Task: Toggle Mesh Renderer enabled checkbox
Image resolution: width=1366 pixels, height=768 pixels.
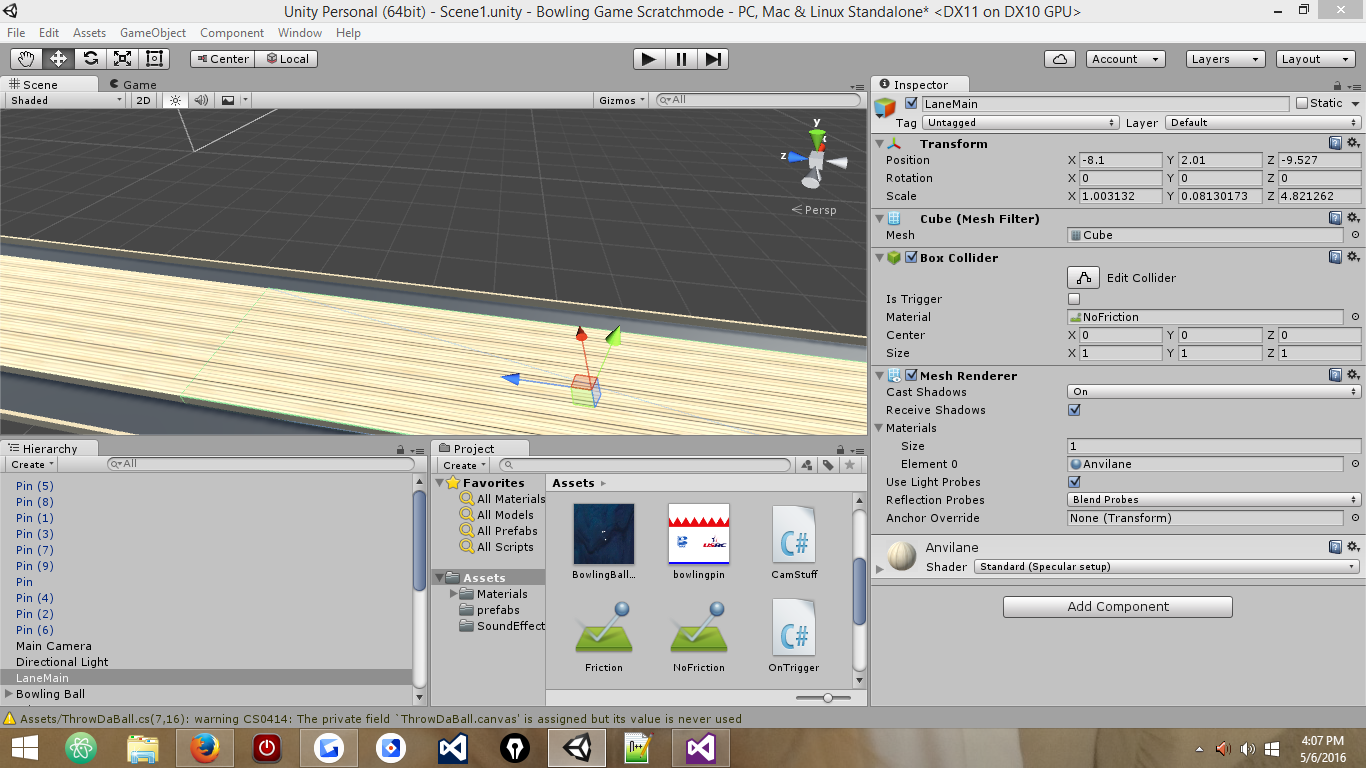Action: click(911, 375)
